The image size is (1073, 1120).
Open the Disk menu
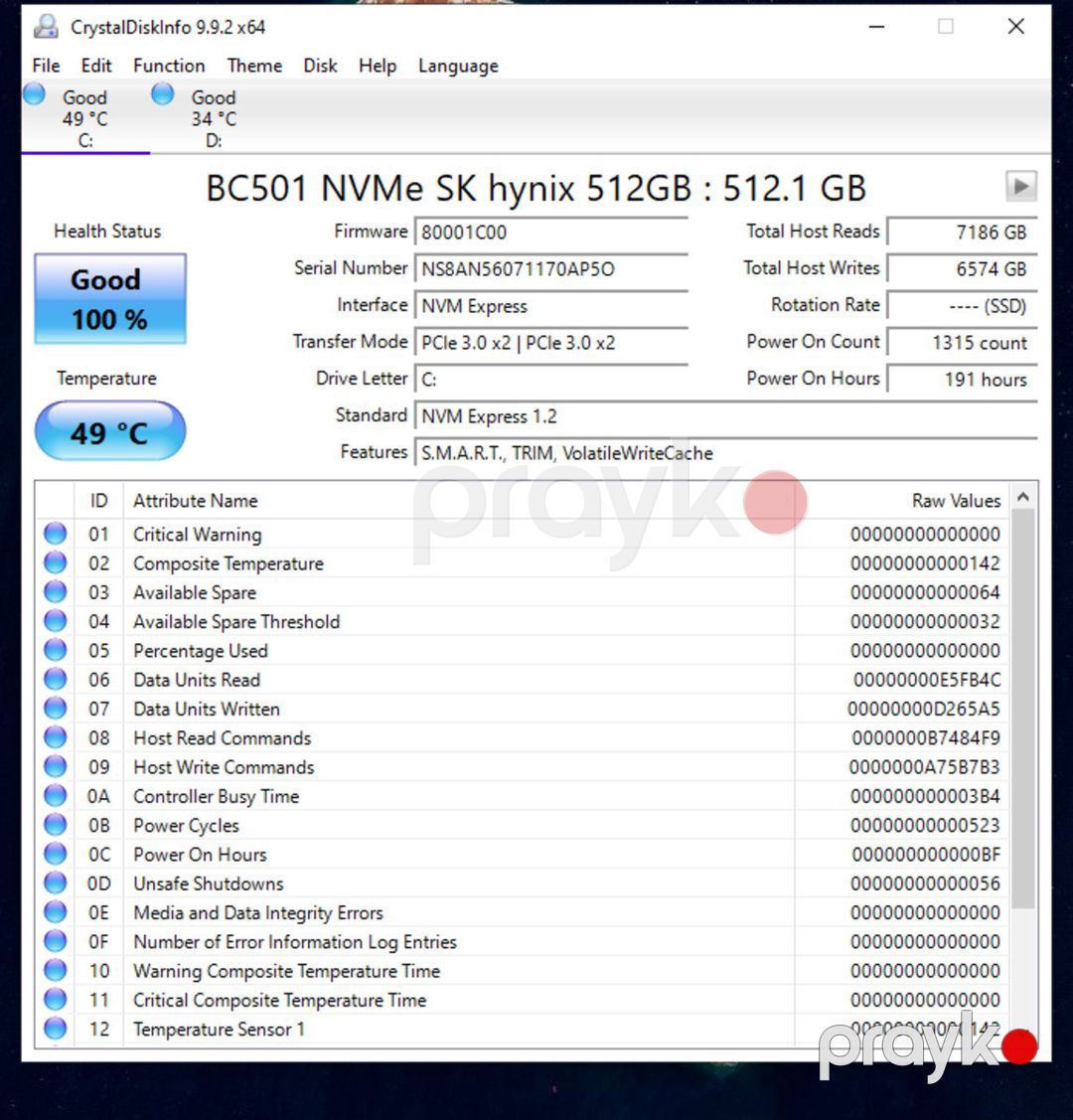[320, 66]
